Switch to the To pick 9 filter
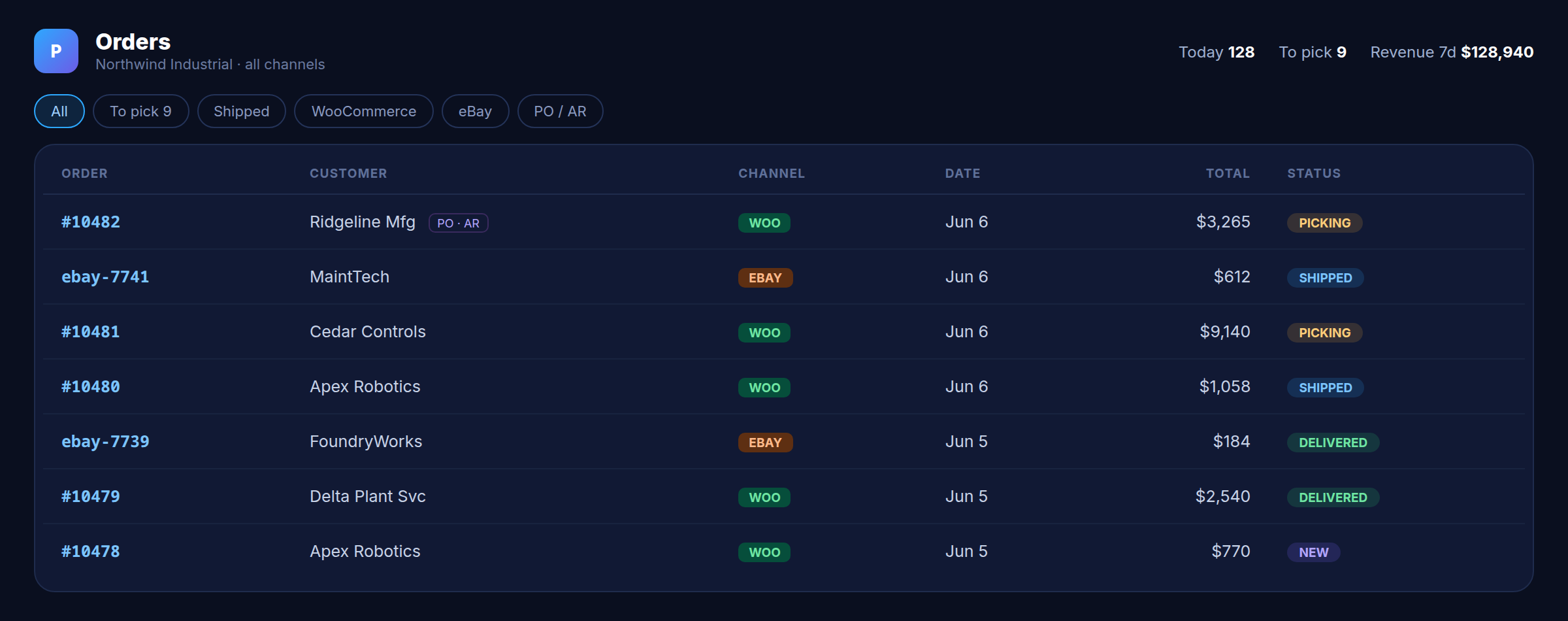Viewport: 1568px width, 621px height. [x=141, y=111]
